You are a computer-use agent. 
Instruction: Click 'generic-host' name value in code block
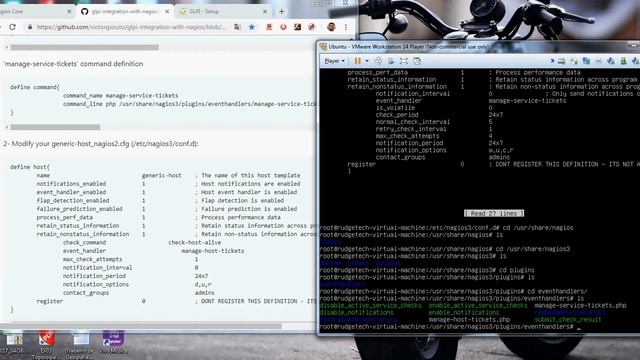pyautogui.click(x=162, y=176)
